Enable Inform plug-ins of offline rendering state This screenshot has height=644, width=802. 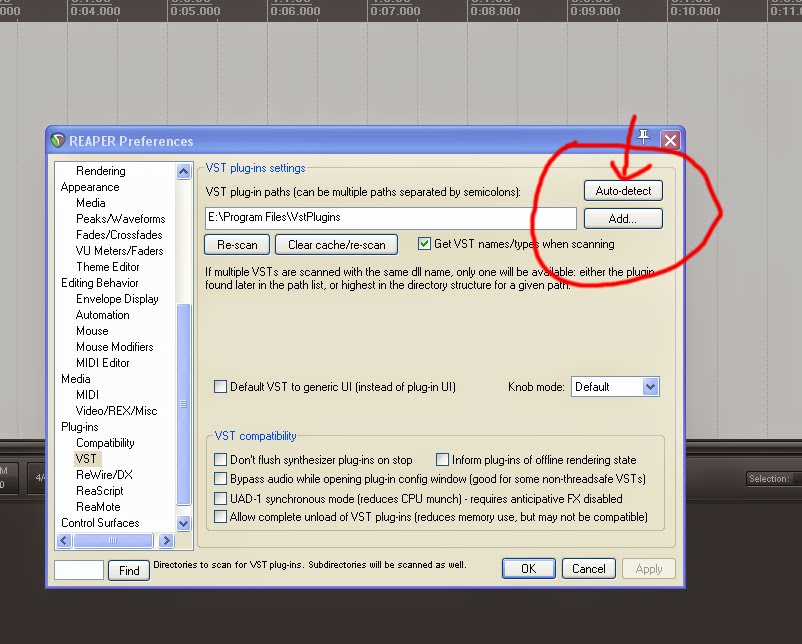(442, 459)
